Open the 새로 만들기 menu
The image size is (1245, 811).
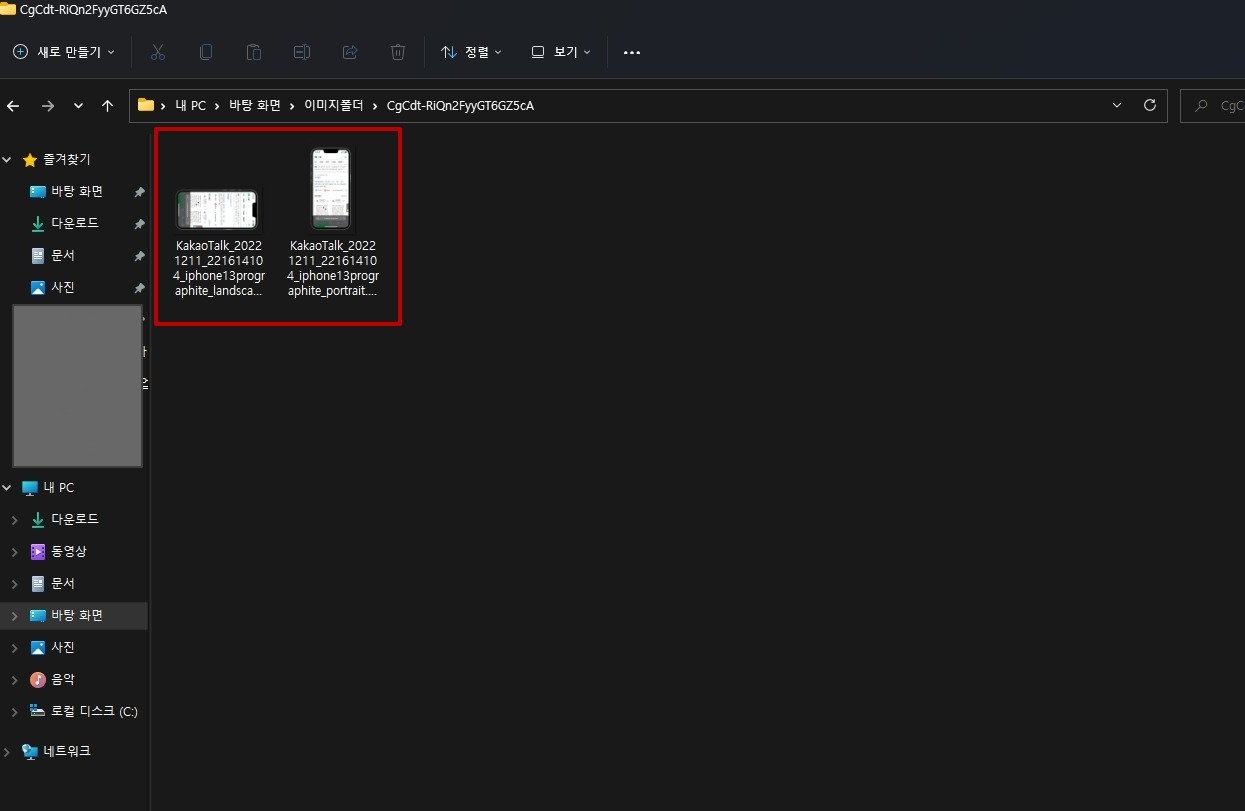[x=64, y=52]
